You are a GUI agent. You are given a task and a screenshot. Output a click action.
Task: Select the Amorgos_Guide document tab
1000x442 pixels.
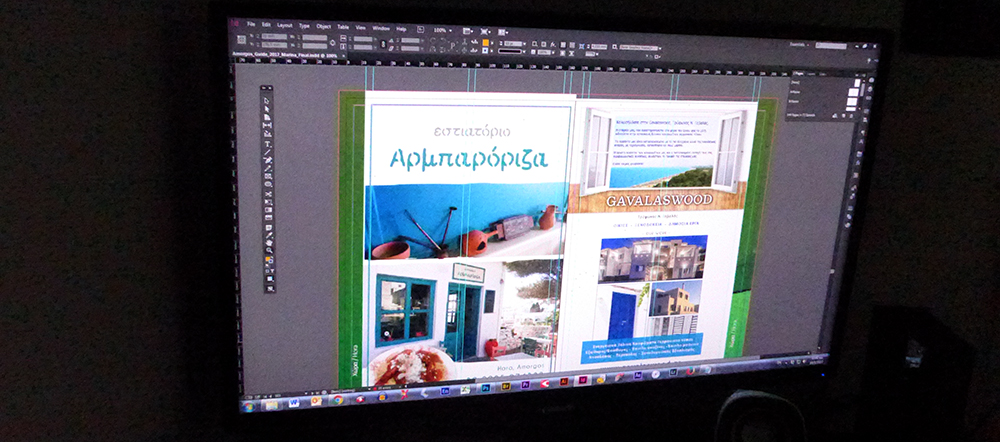tap(285, 55)
